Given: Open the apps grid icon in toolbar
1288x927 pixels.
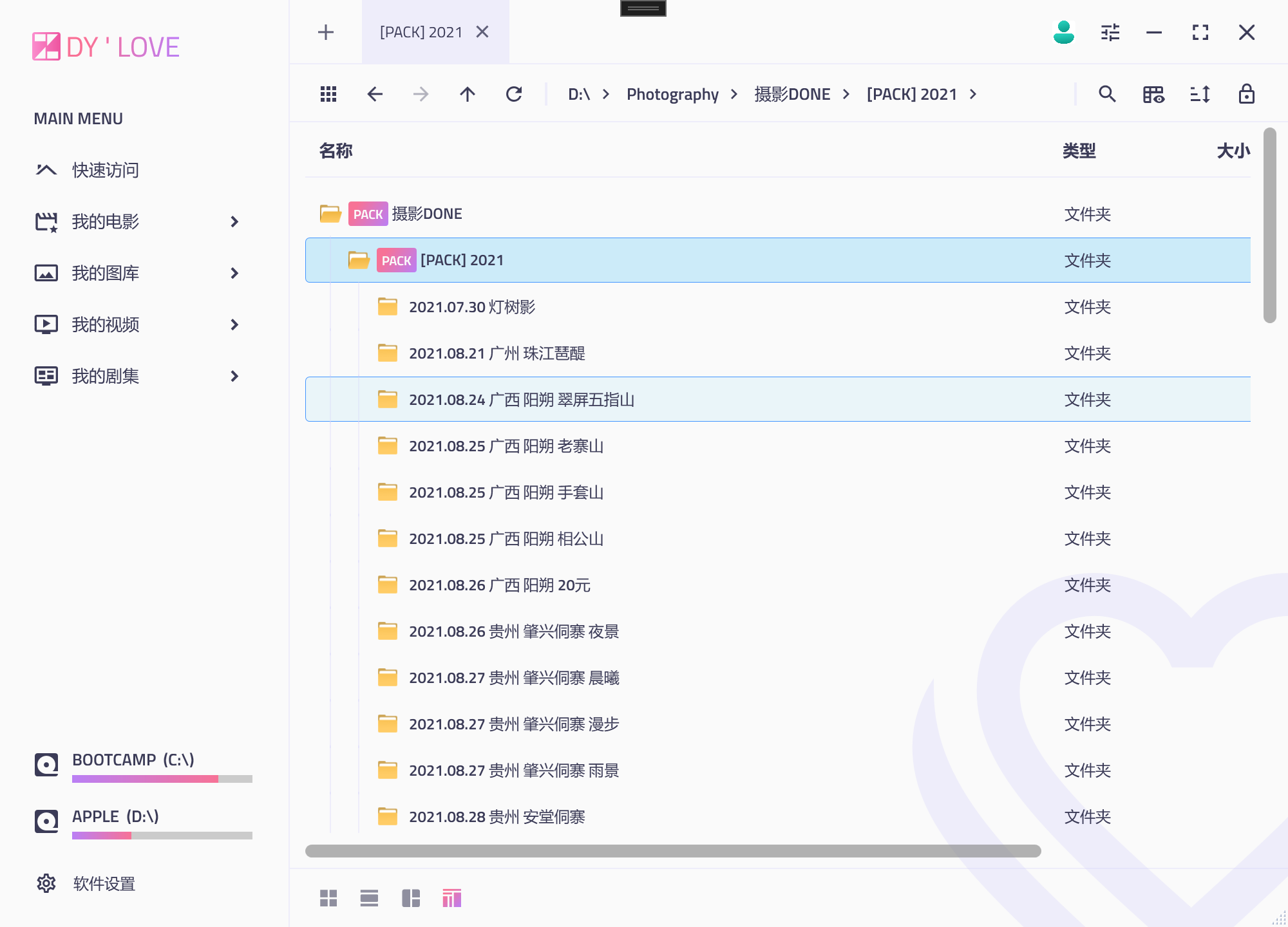Looking at the screenshot, I should (x=328, y=95).
